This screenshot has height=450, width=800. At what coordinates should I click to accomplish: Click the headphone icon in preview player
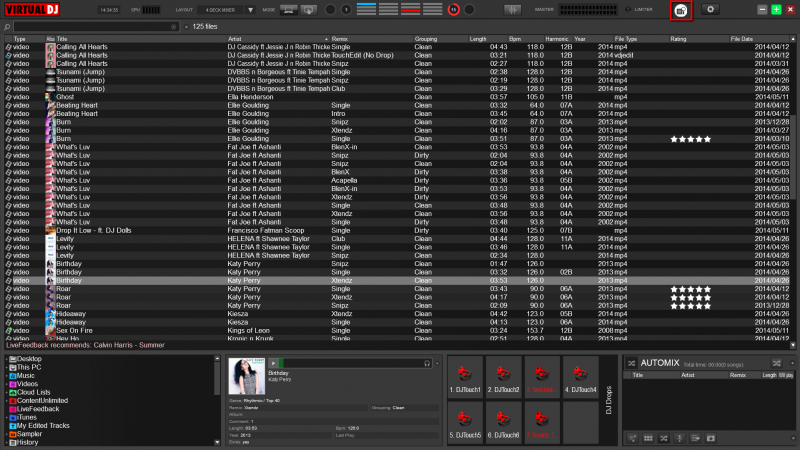[x=427, y=363]
